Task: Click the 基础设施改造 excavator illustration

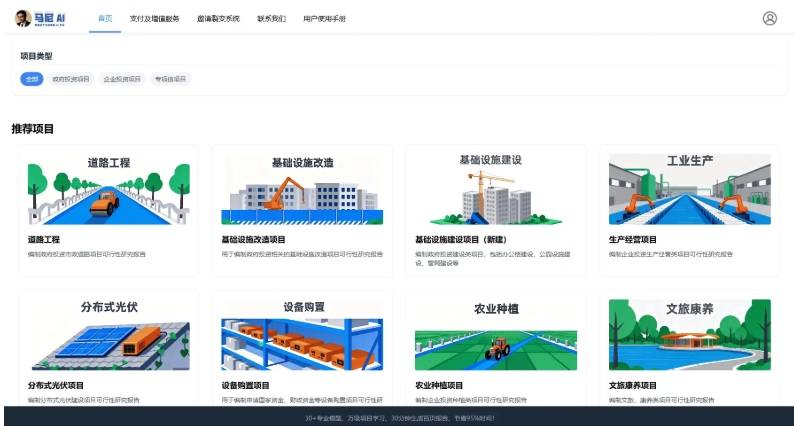Action: (x=302, y=190)
